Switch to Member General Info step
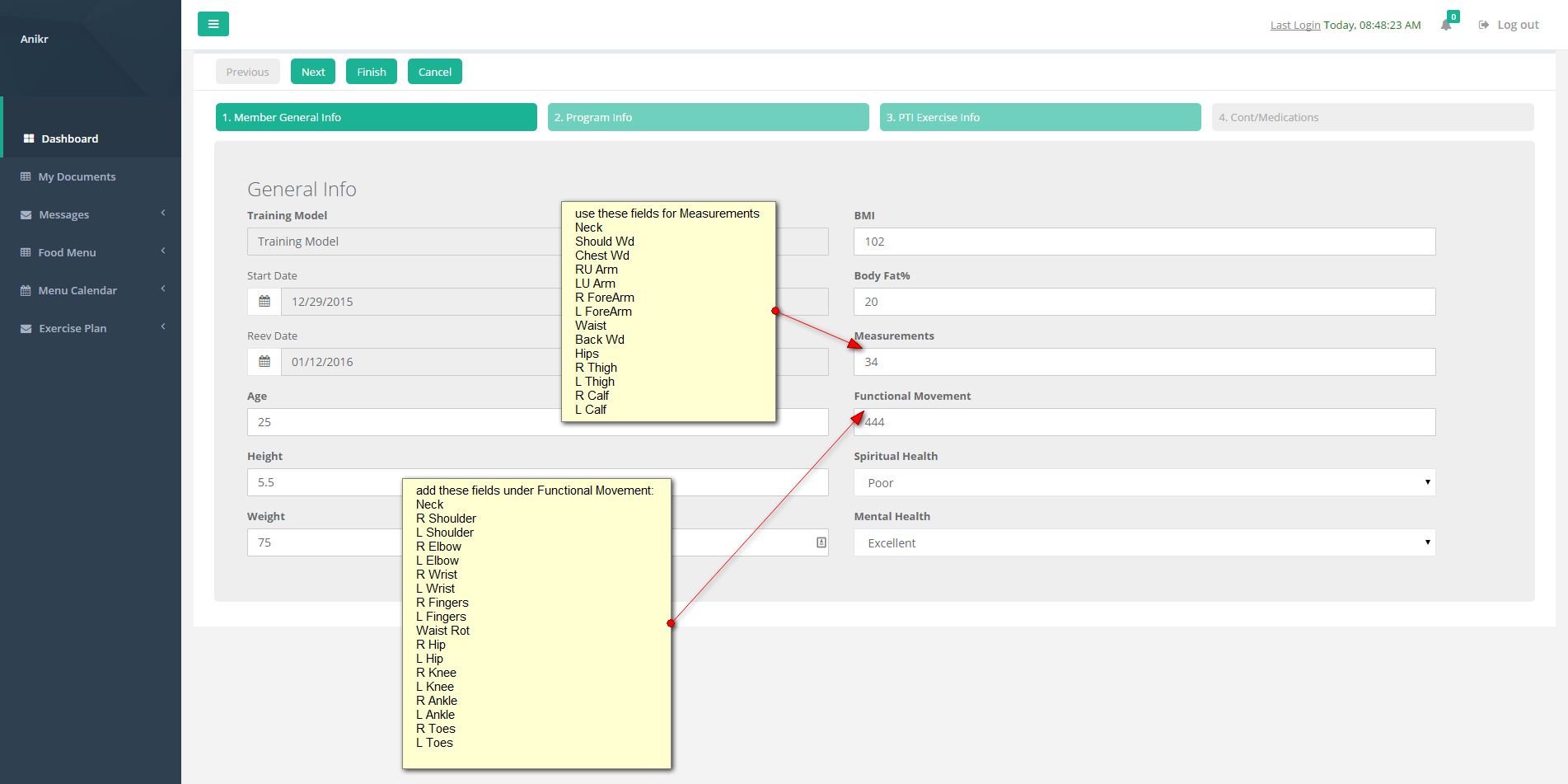 [x=377, y=117]
